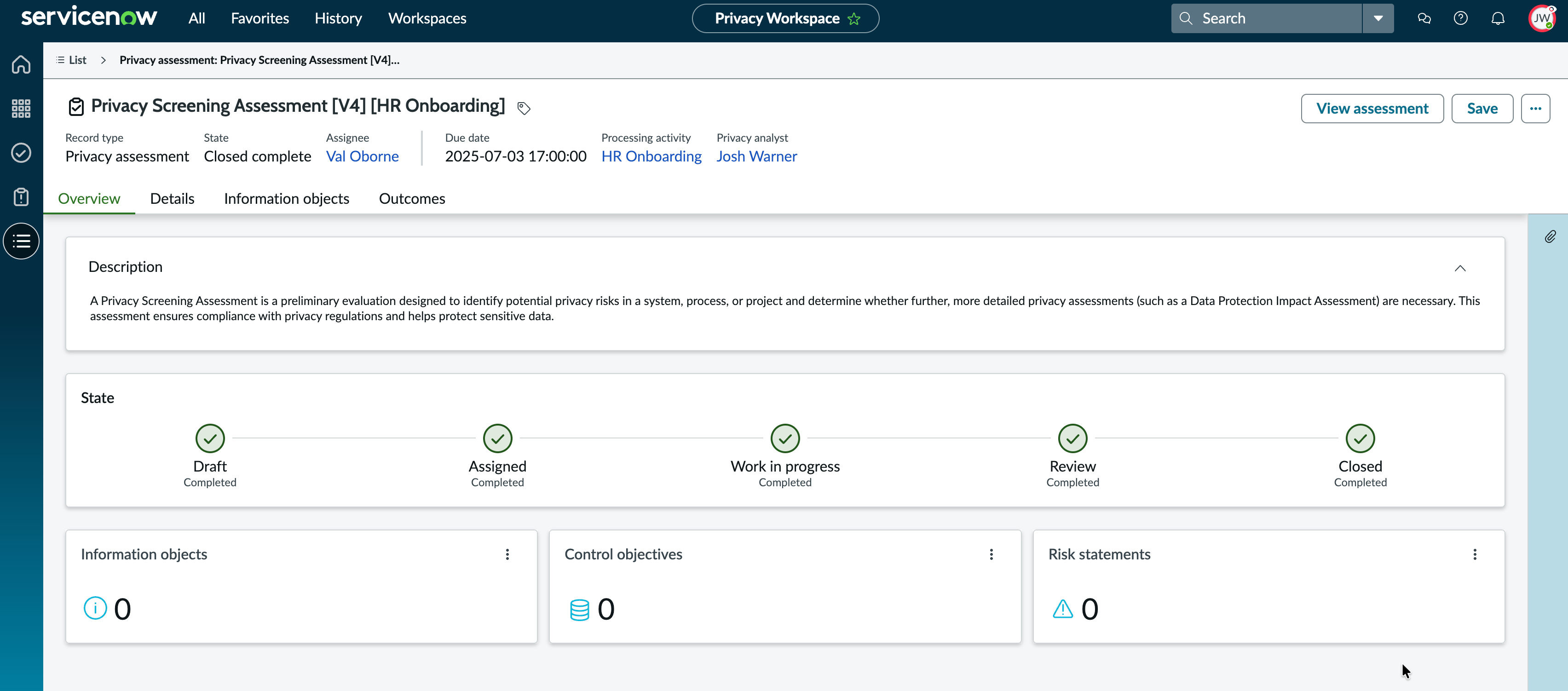Click the ServiceNow logo
Screen dimensions: 1568x691
pos(89,17)
